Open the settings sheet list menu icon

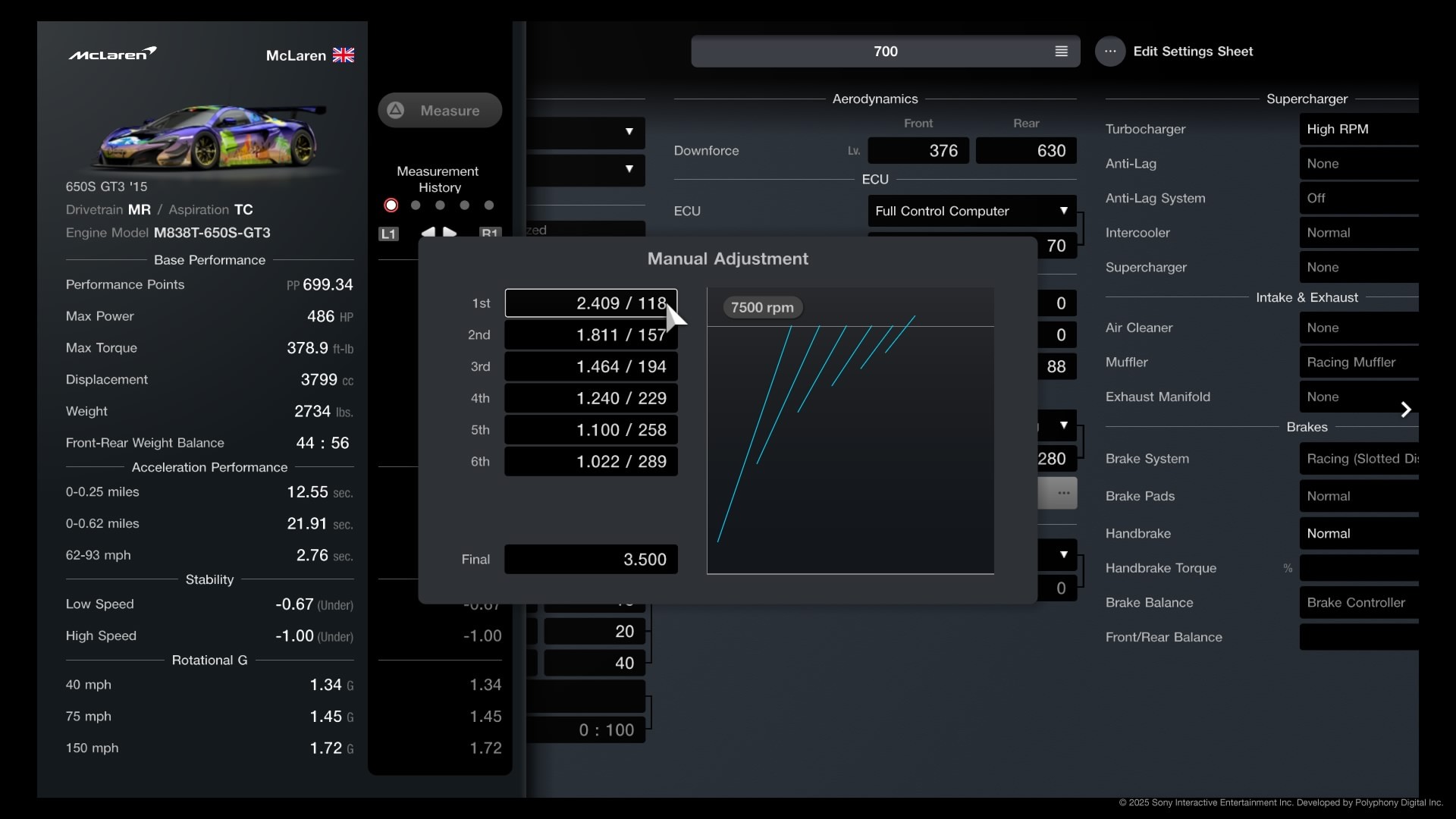(x=1061, y=52)
